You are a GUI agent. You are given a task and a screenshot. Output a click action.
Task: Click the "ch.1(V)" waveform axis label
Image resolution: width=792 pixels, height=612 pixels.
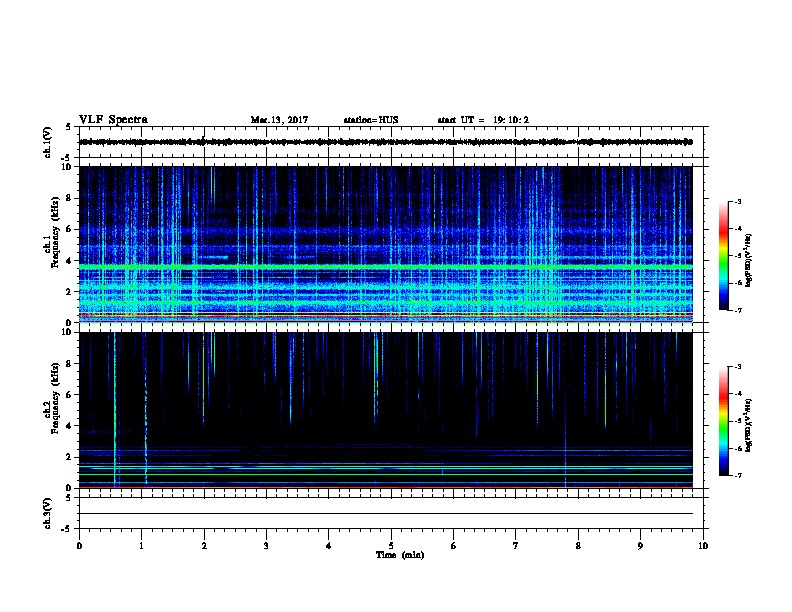point(48,142)
